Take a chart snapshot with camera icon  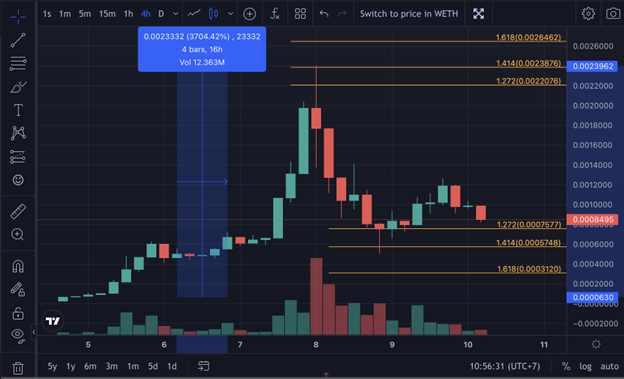pos(613,14)
